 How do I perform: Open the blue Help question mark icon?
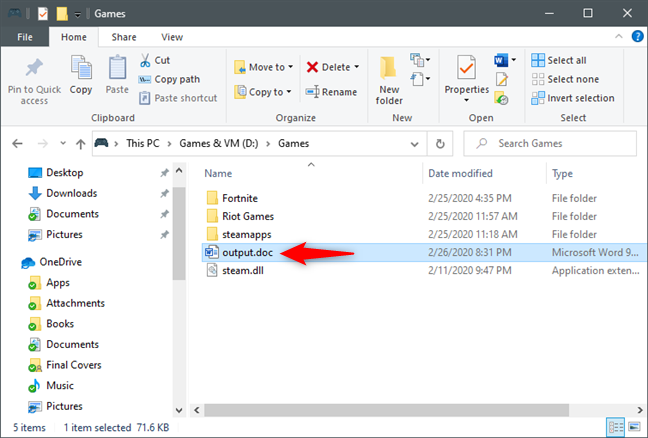[x=638, y=36]
